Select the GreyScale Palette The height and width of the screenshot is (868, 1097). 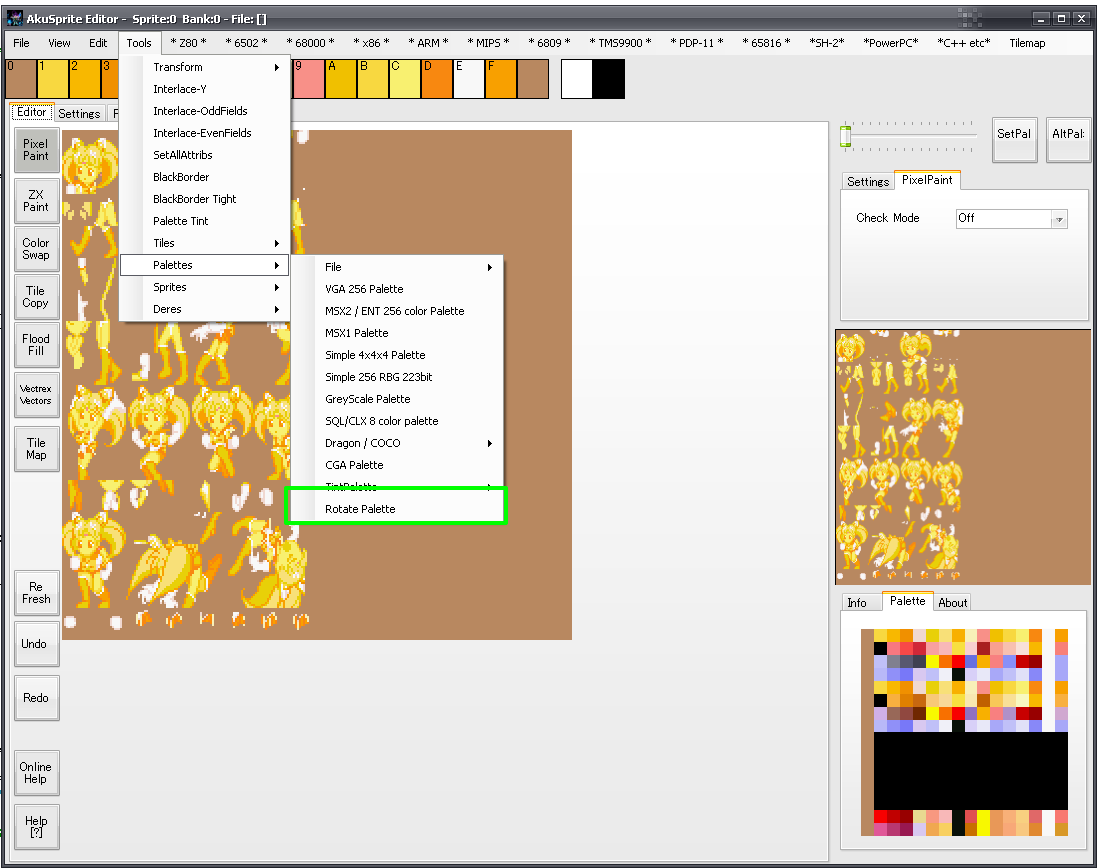[x=397, y=399]
